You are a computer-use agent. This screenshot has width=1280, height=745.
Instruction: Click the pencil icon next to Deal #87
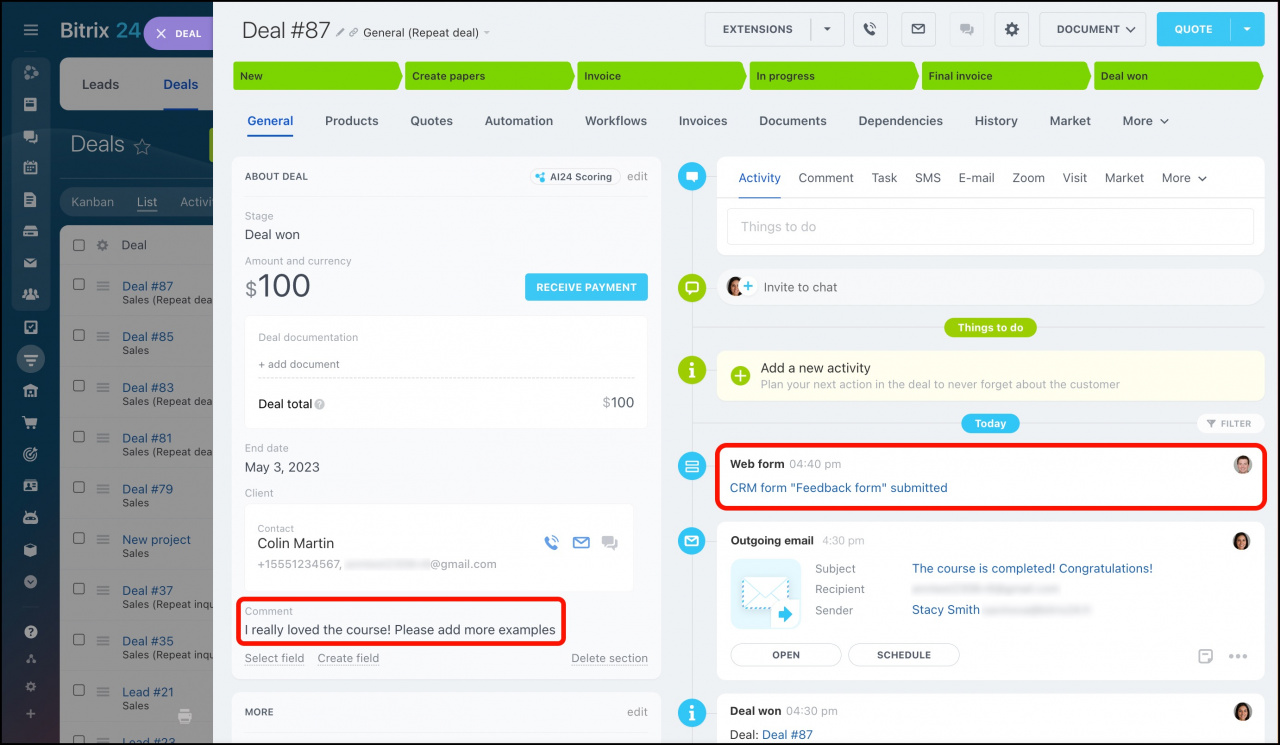[x=340, y=32]
